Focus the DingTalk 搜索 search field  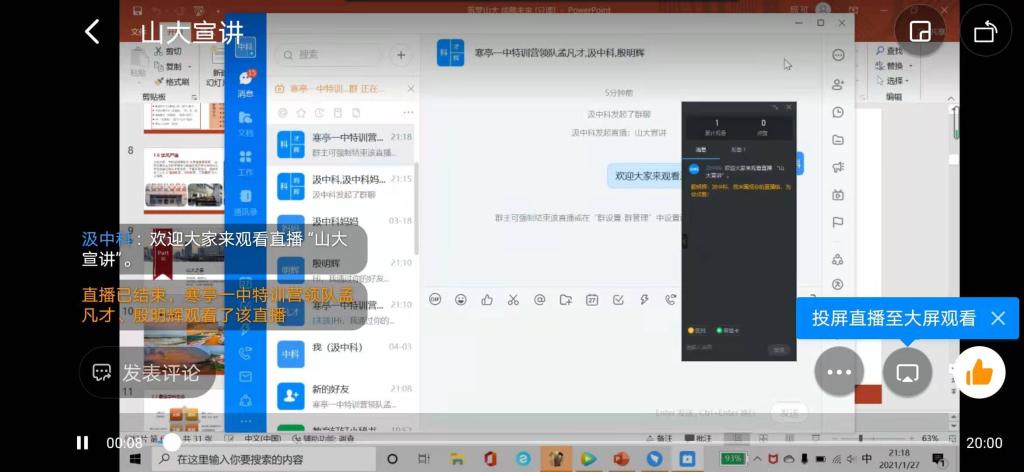(x=330, y=55)
